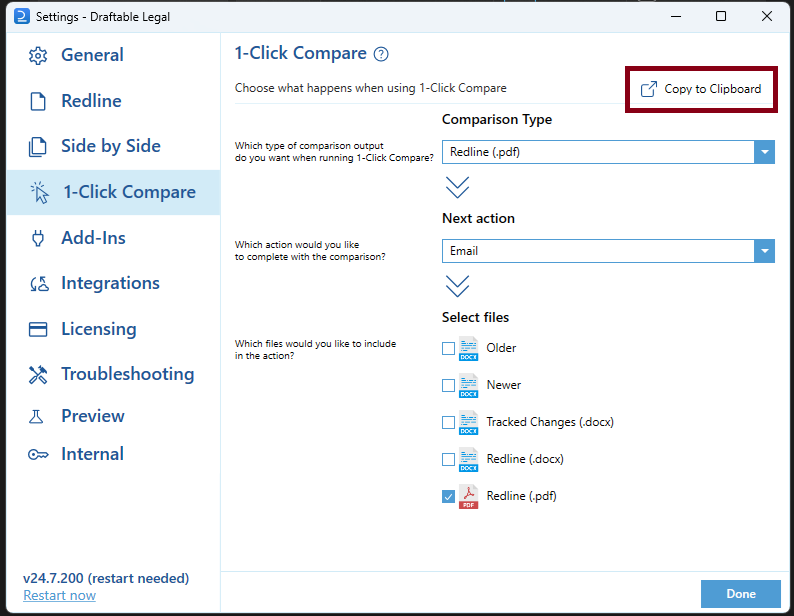Open the Add-Ins settings tab

(113, 238)
